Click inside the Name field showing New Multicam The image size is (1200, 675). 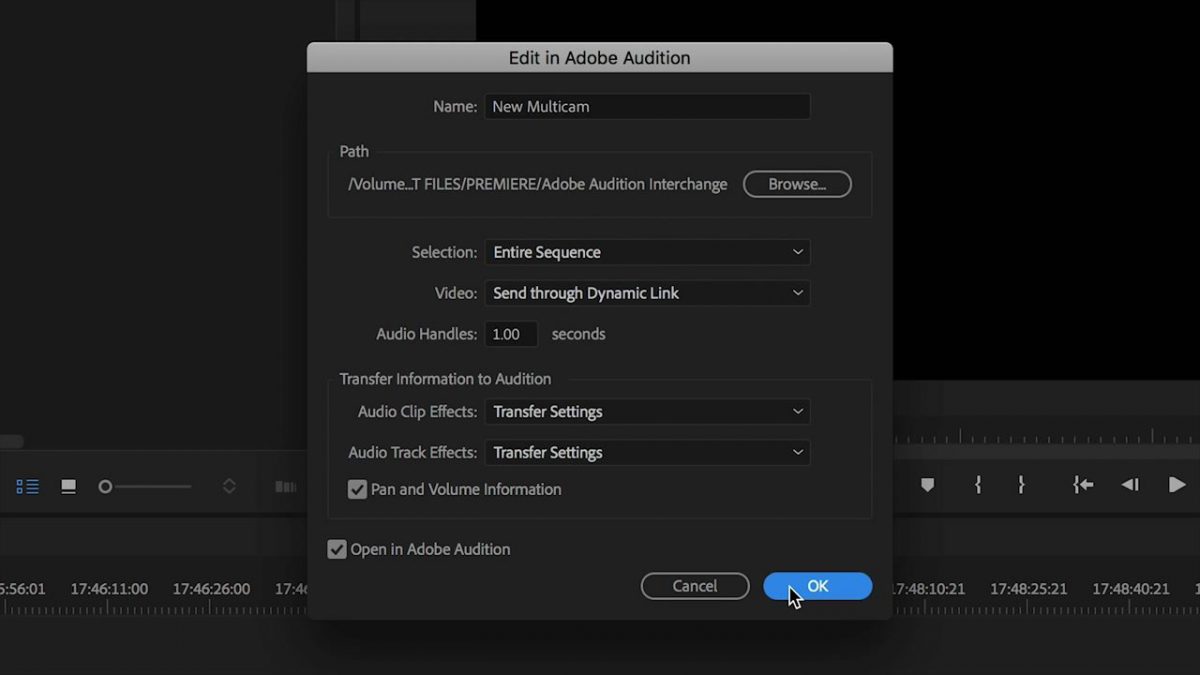tap(647, 106)
